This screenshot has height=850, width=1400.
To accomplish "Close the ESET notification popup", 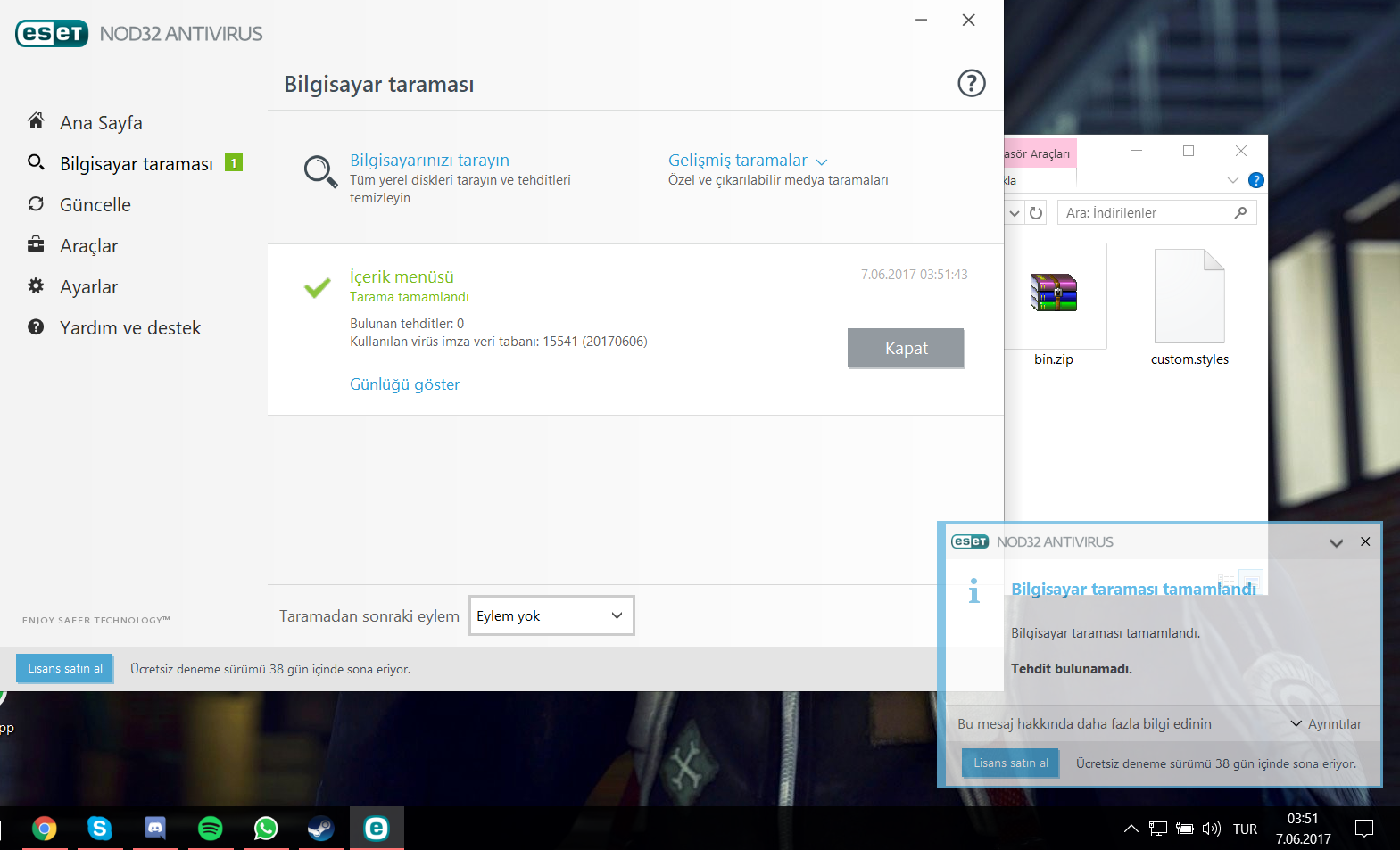I will pyautogui.click(x=1365, y=541).
